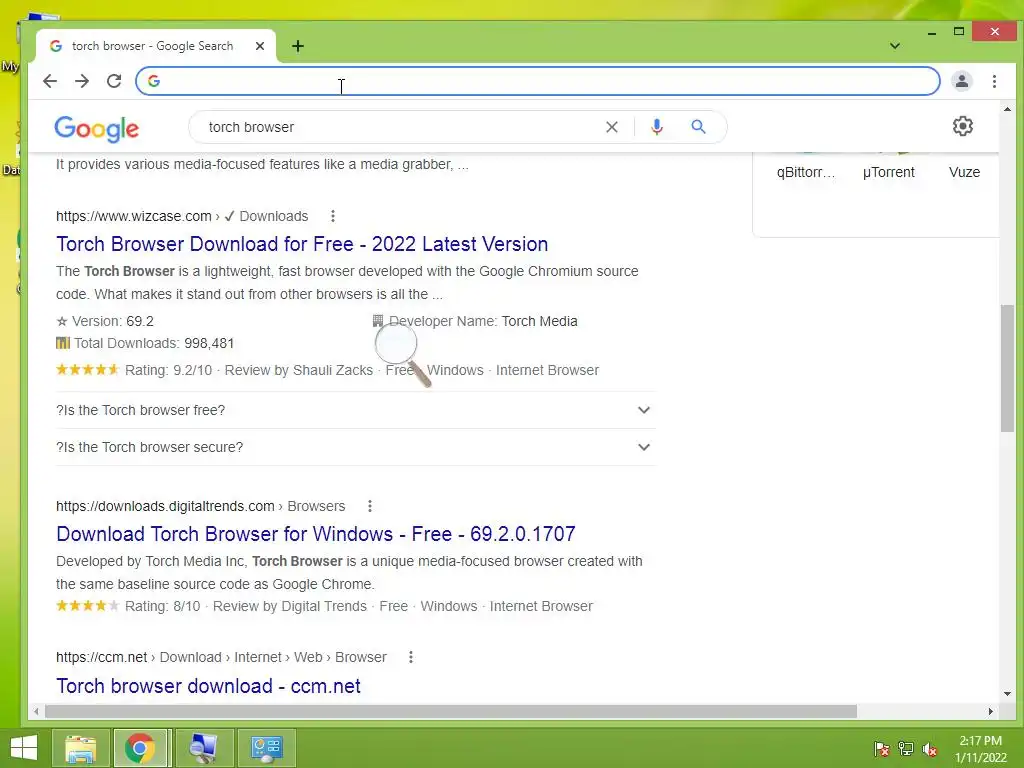Open options menu for digitaltrends.com result
The width and height of the screenshot is (1024, 768).
(x=370, y=506)
